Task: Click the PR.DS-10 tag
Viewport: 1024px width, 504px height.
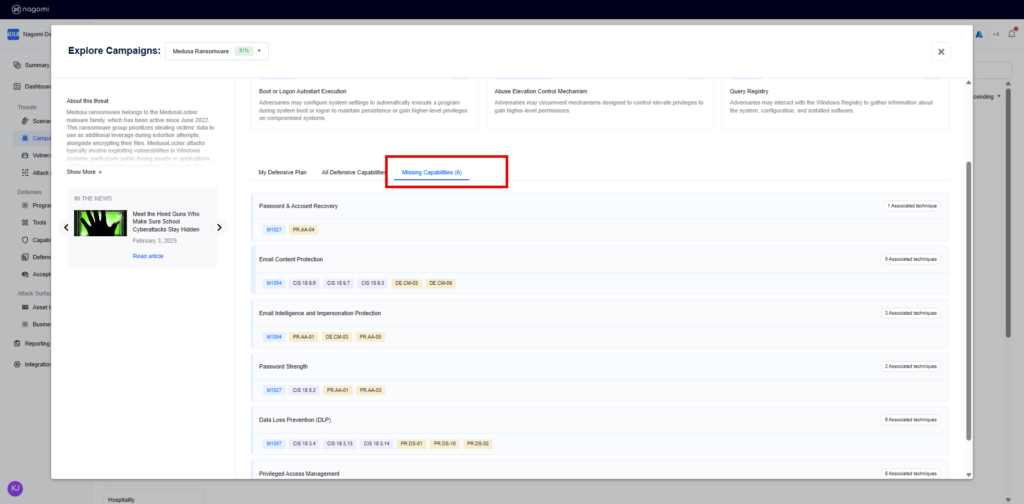Action: tap(445, 444)
